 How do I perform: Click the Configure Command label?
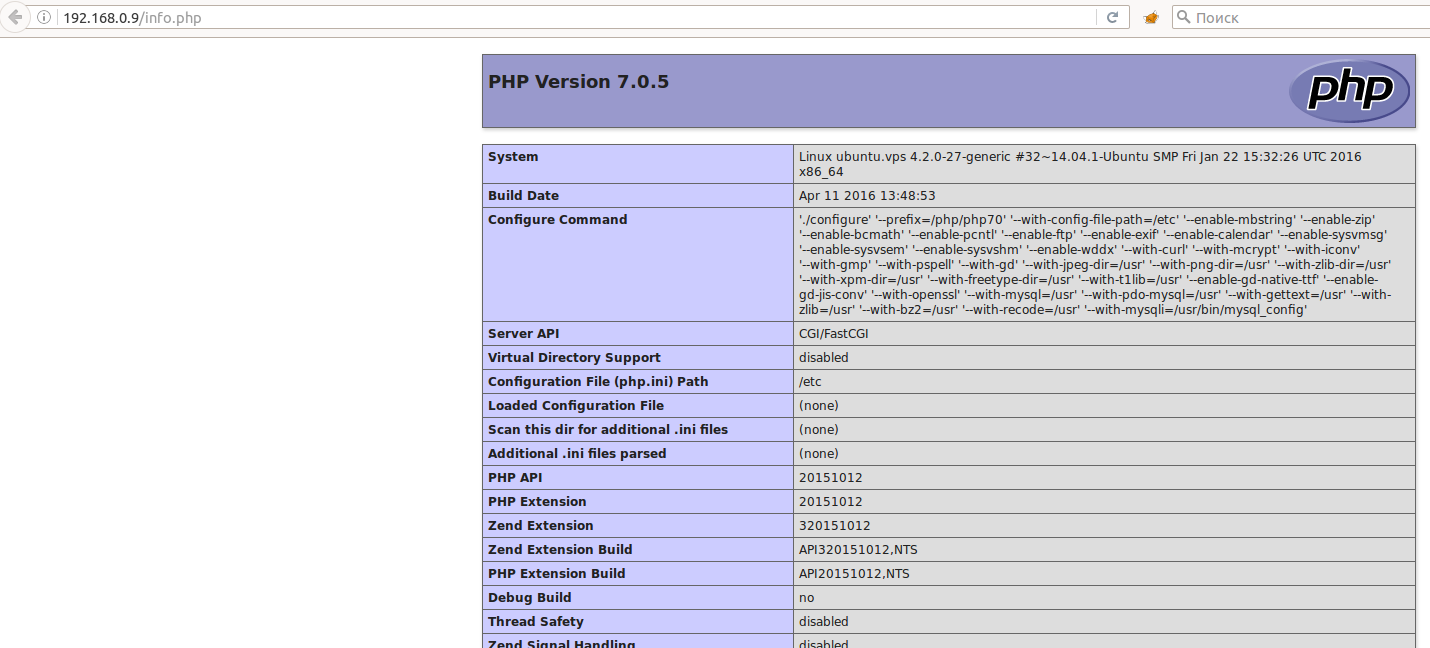[557, 220]
